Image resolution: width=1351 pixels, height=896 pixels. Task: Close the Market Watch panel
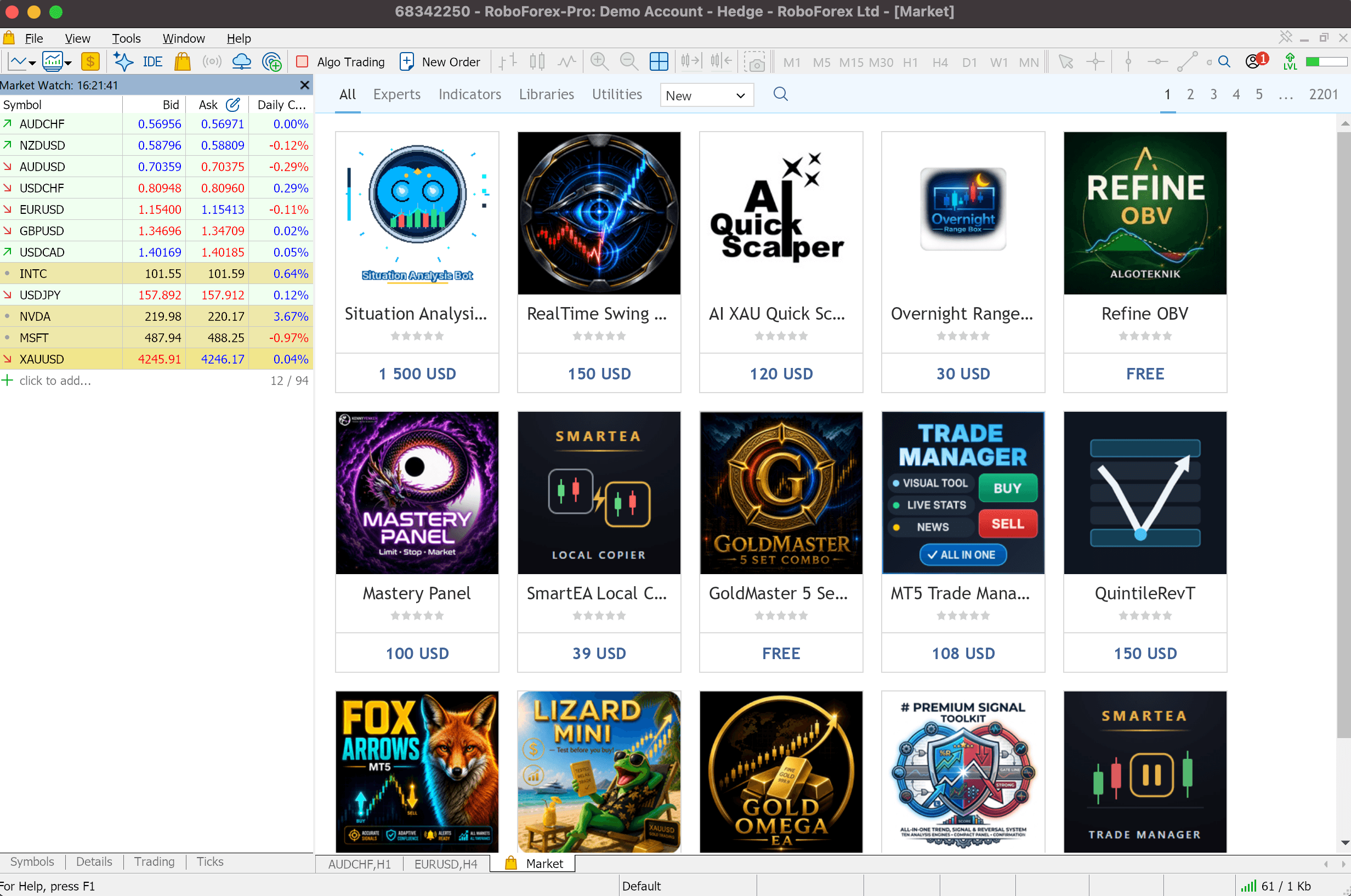(304, 85)
